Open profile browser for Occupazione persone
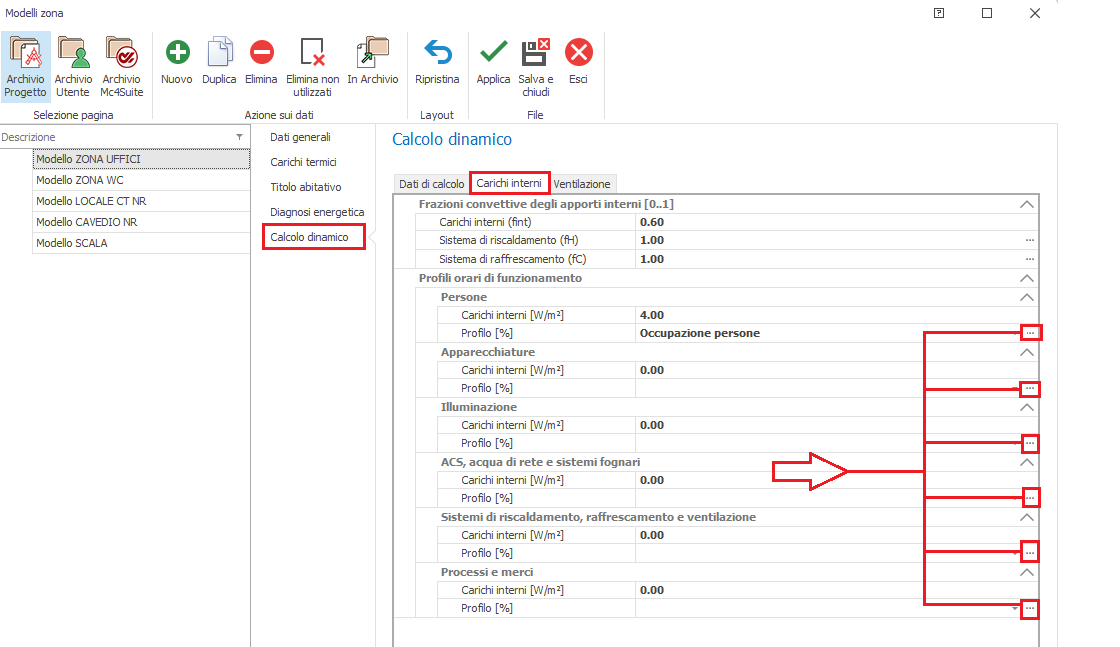Viewport: 1120px width, 647px height. (x=1030, y=333)
